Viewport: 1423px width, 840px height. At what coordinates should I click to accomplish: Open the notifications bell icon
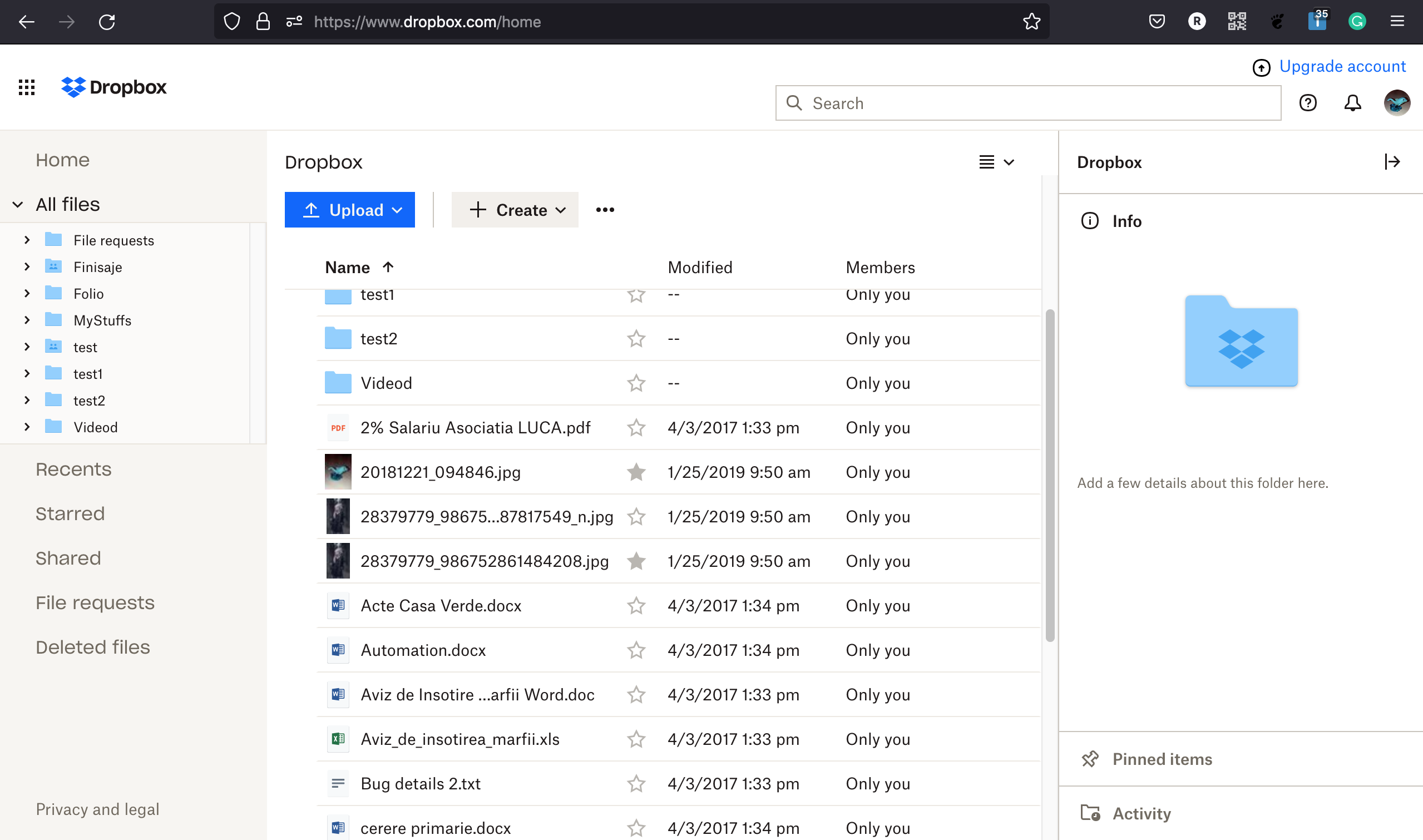click(x=1353, y=103)
